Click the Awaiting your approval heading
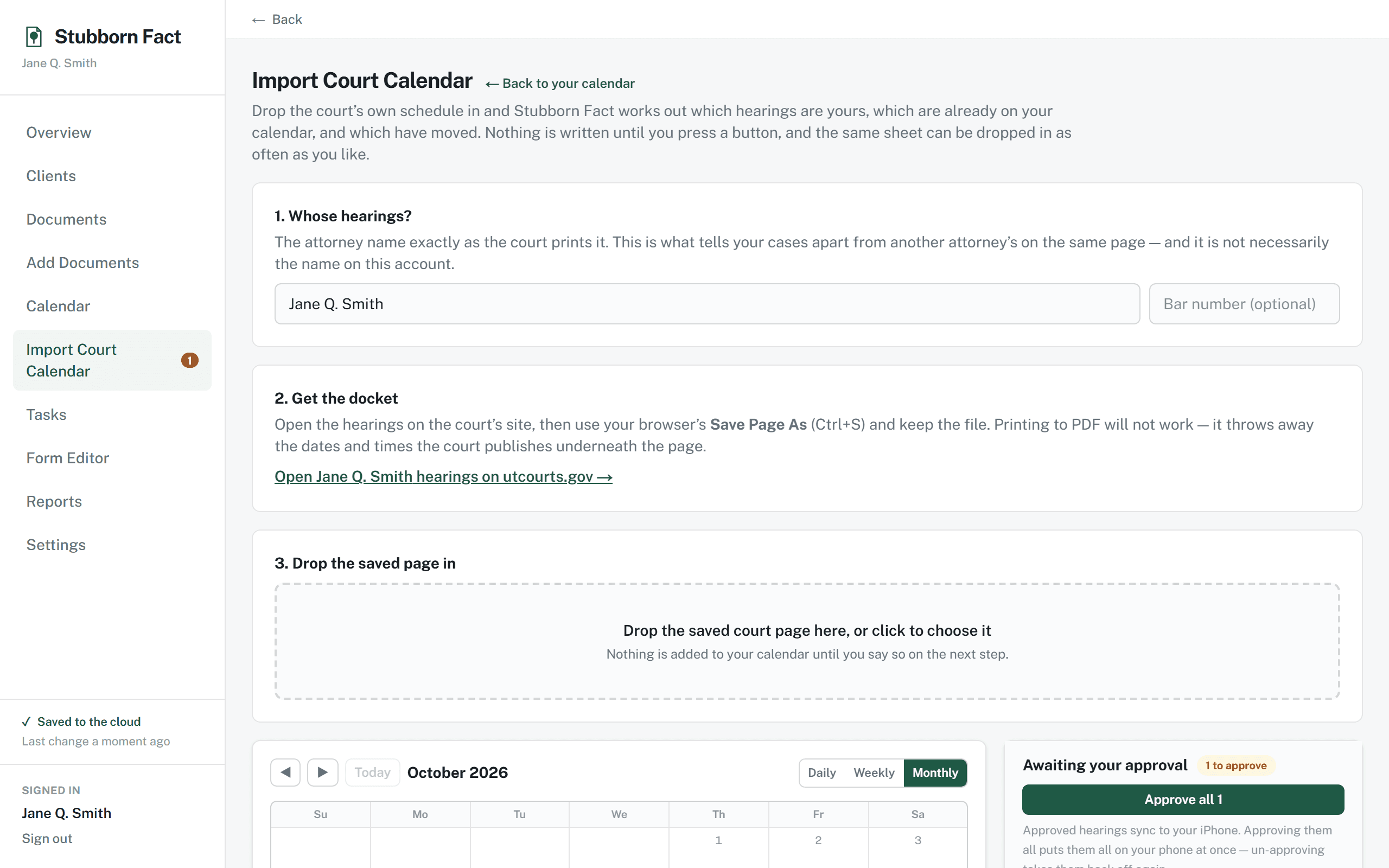This screenshot has width=1389, height=868. pos(1105,765)
